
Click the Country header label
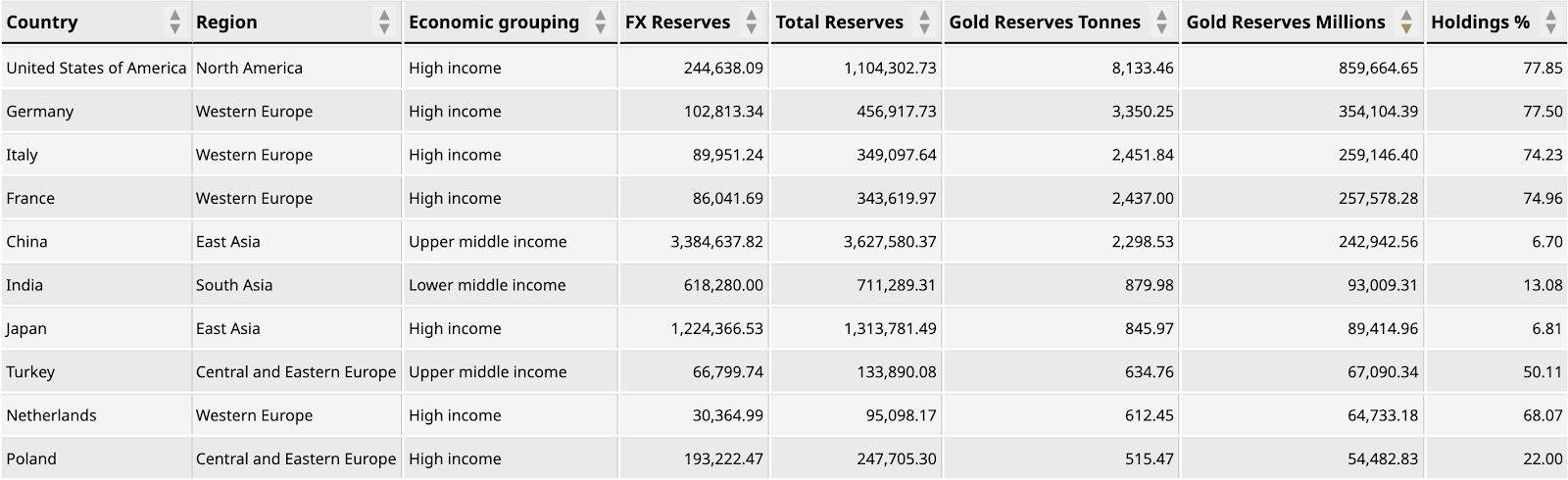(x=42, y=22)
